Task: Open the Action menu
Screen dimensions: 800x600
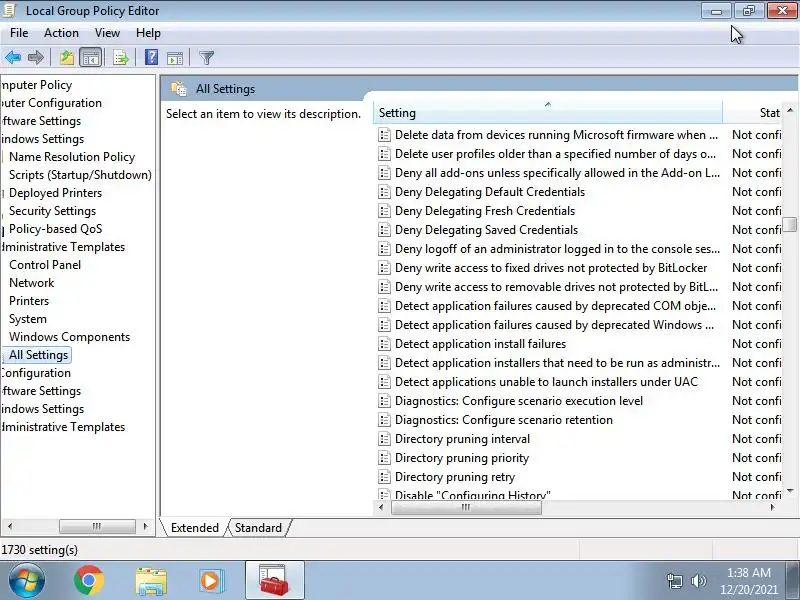Action: click(x=61, y=33)
